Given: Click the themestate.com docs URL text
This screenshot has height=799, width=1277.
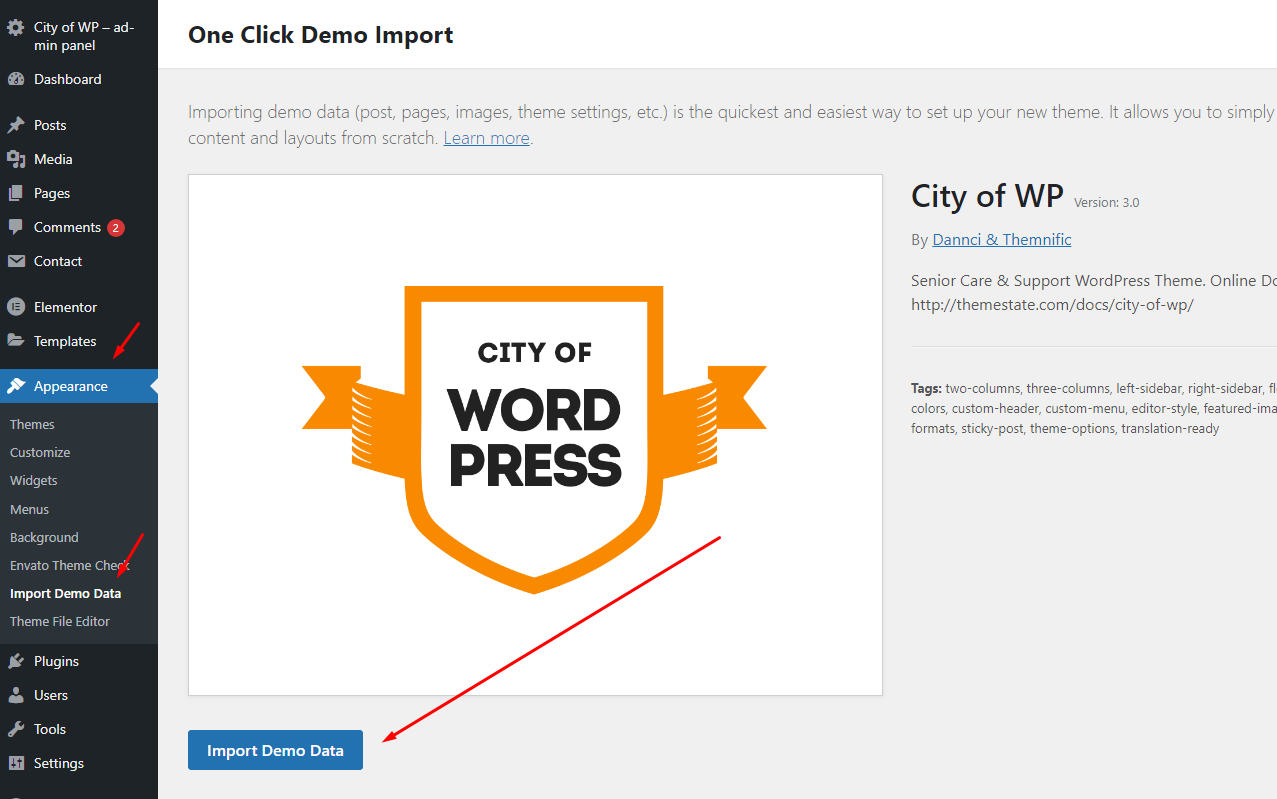Looking at the screenshot, I should (1052, 305).
